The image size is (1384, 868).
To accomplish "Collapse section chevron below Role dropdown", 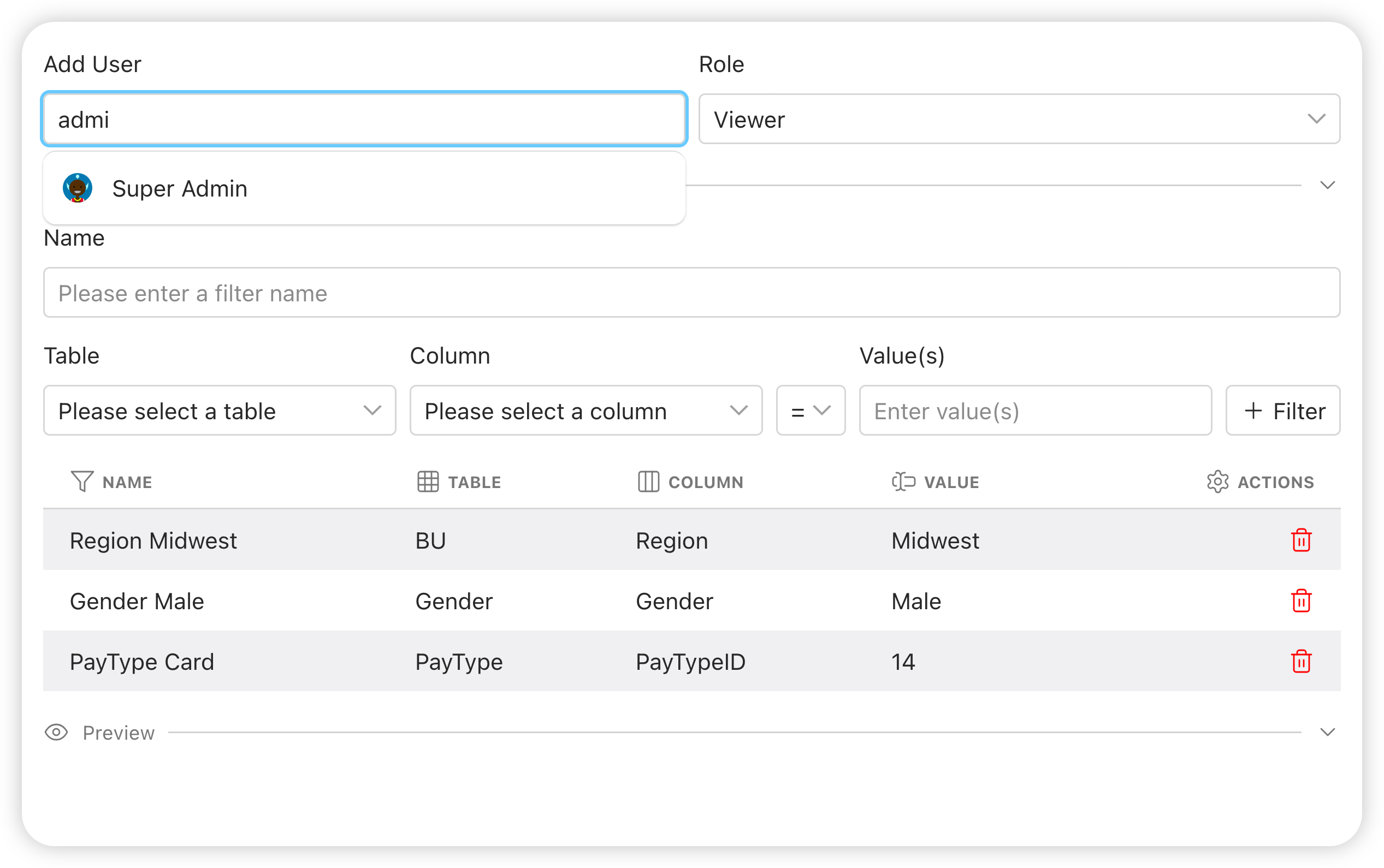I will [1327, 186].
